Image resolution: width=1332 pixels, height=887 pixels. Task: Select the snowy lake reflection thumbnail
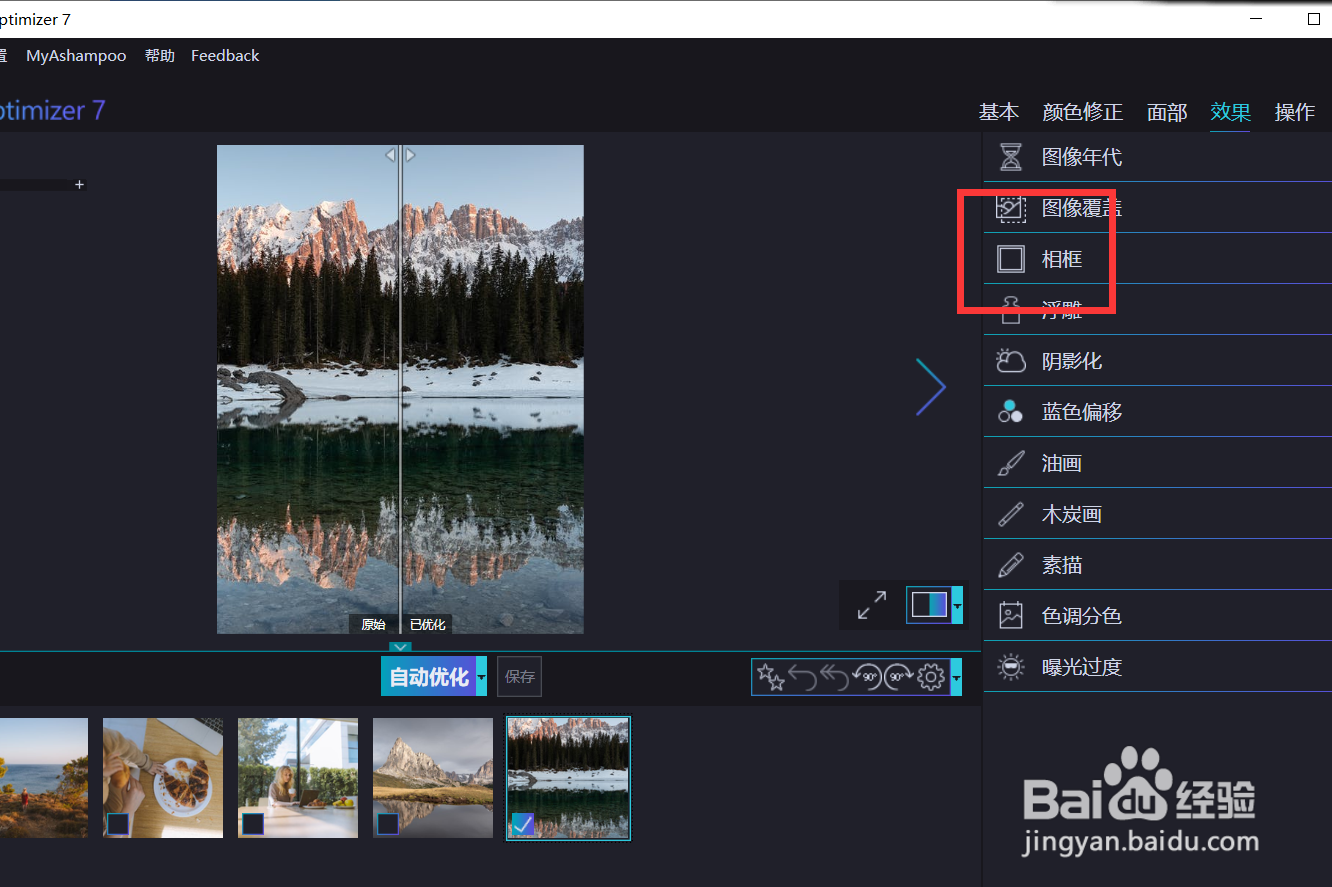click(x=568, y=778)
